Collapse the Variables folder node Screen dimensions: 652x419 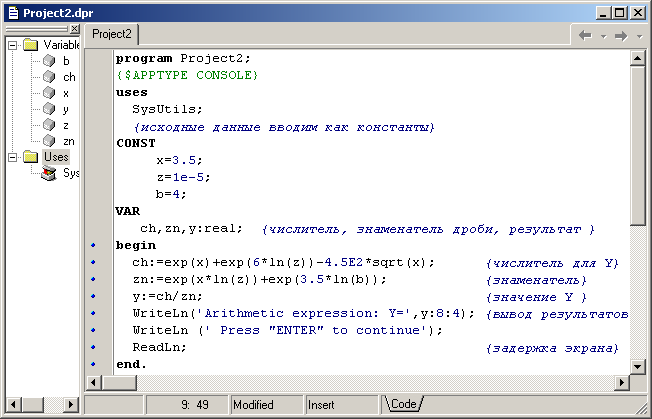(13, 45)
